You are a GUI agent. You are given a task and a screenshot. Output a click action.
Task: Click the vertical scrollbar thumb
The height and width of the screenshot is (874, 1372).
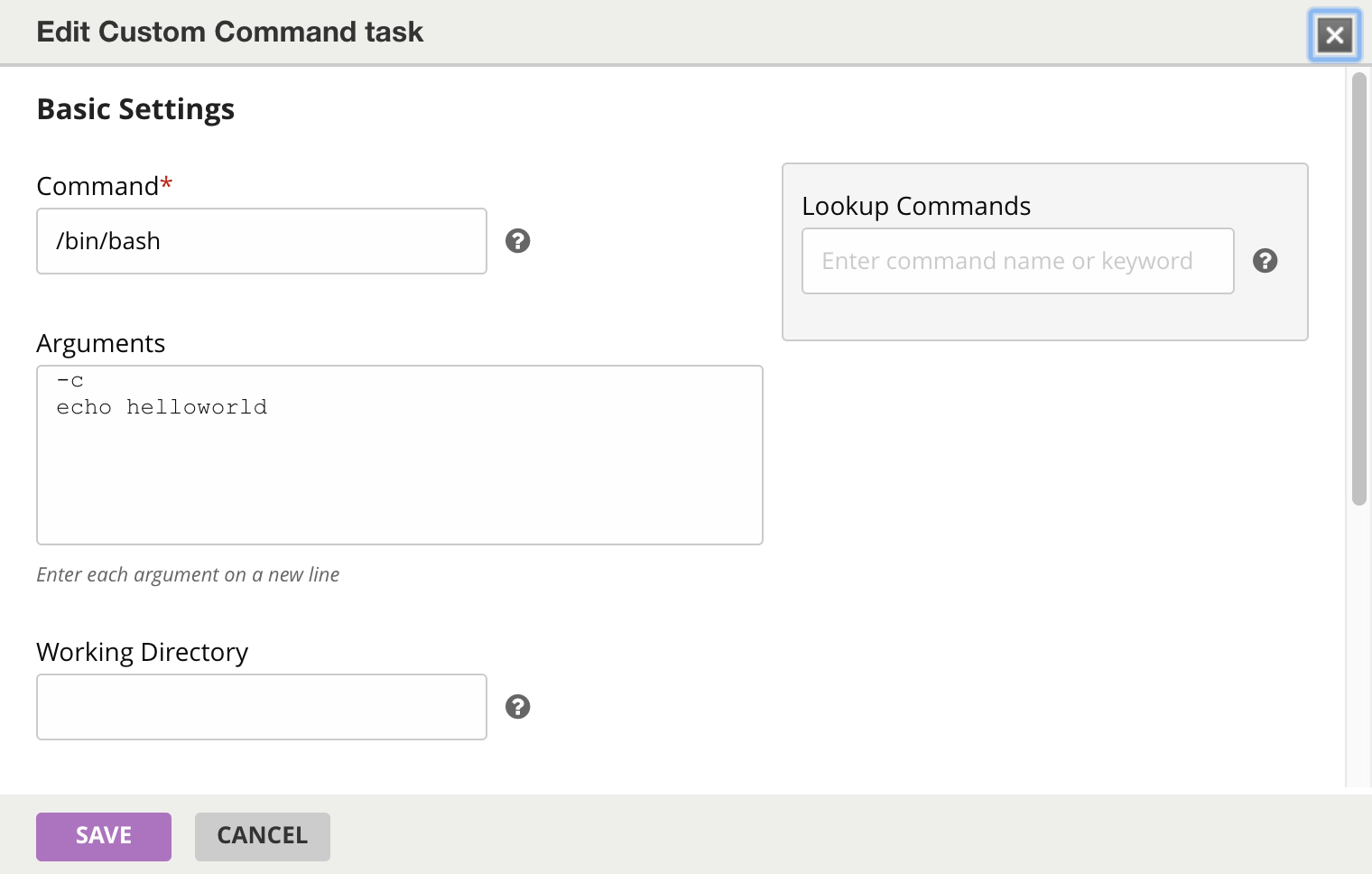(x=1358, y=289)
